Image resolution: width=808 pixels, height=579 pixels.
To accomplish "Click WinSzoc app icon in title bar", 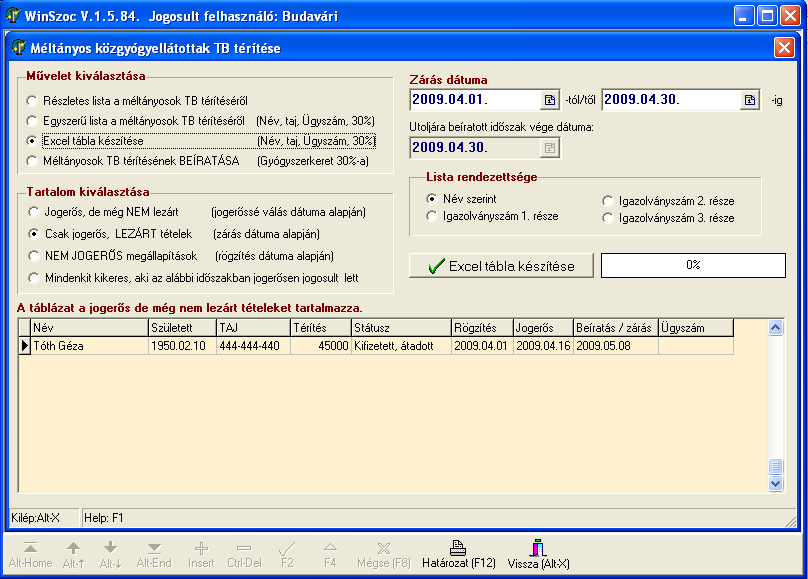I will click(x=13, y=15).
